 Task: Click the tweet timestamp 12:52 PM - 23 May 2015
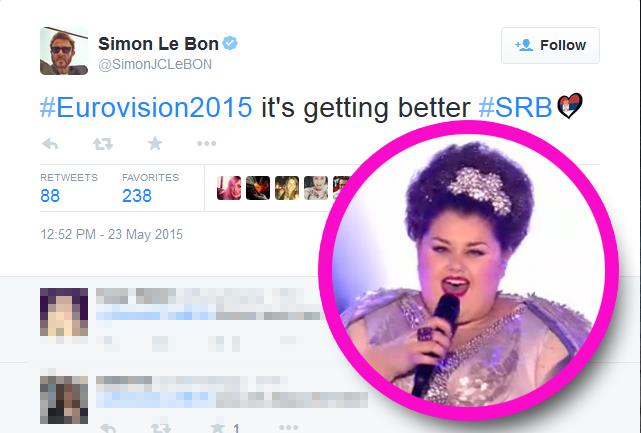(112, 234)
